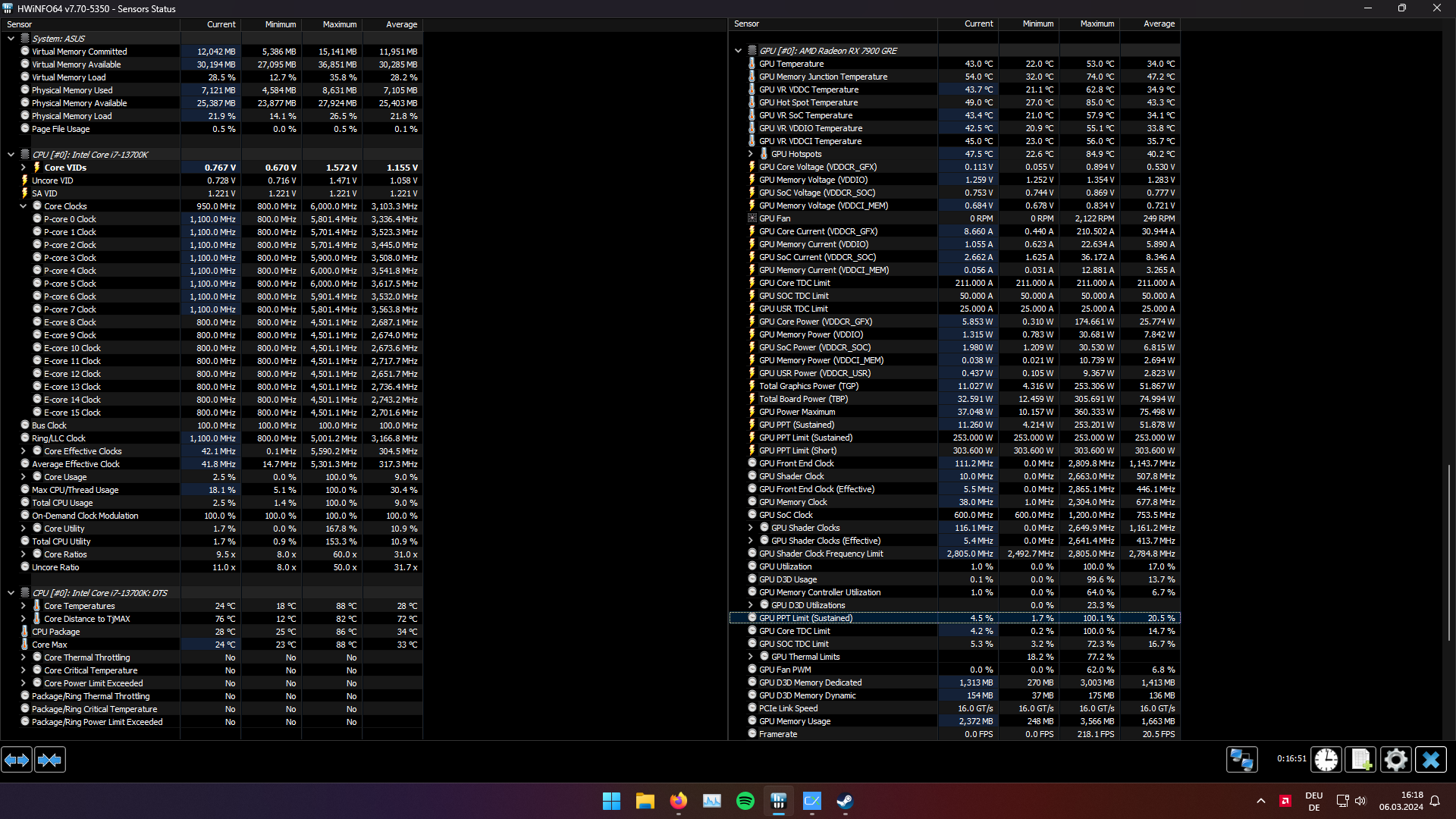The height and width of the screenshot is (819, 1456).
Task: Expand GPU Shader Clocks entry
Action: [x=749, y=527]
